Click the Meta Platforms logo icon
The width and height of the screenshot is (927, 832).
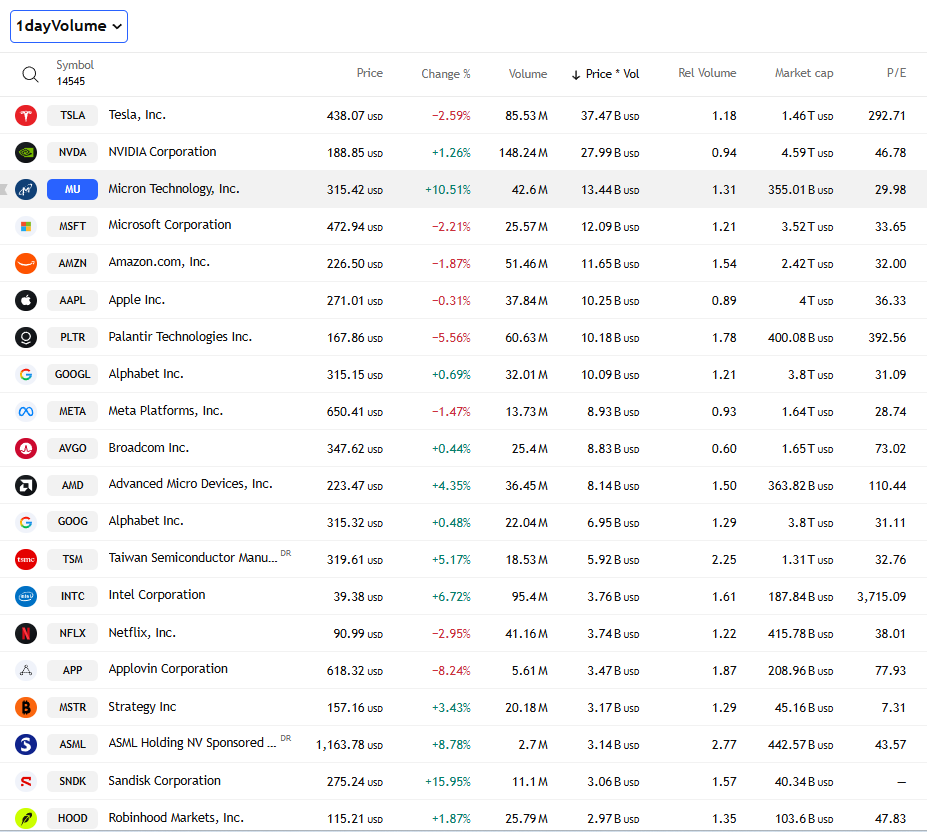click(26, 412)
